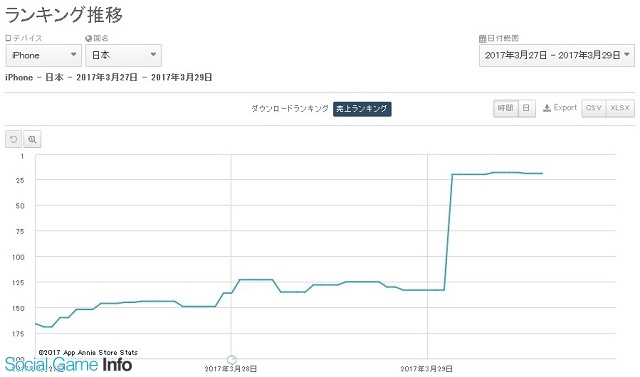
Task: Click the calendar icon beside date range label
Action: [482, 38]
